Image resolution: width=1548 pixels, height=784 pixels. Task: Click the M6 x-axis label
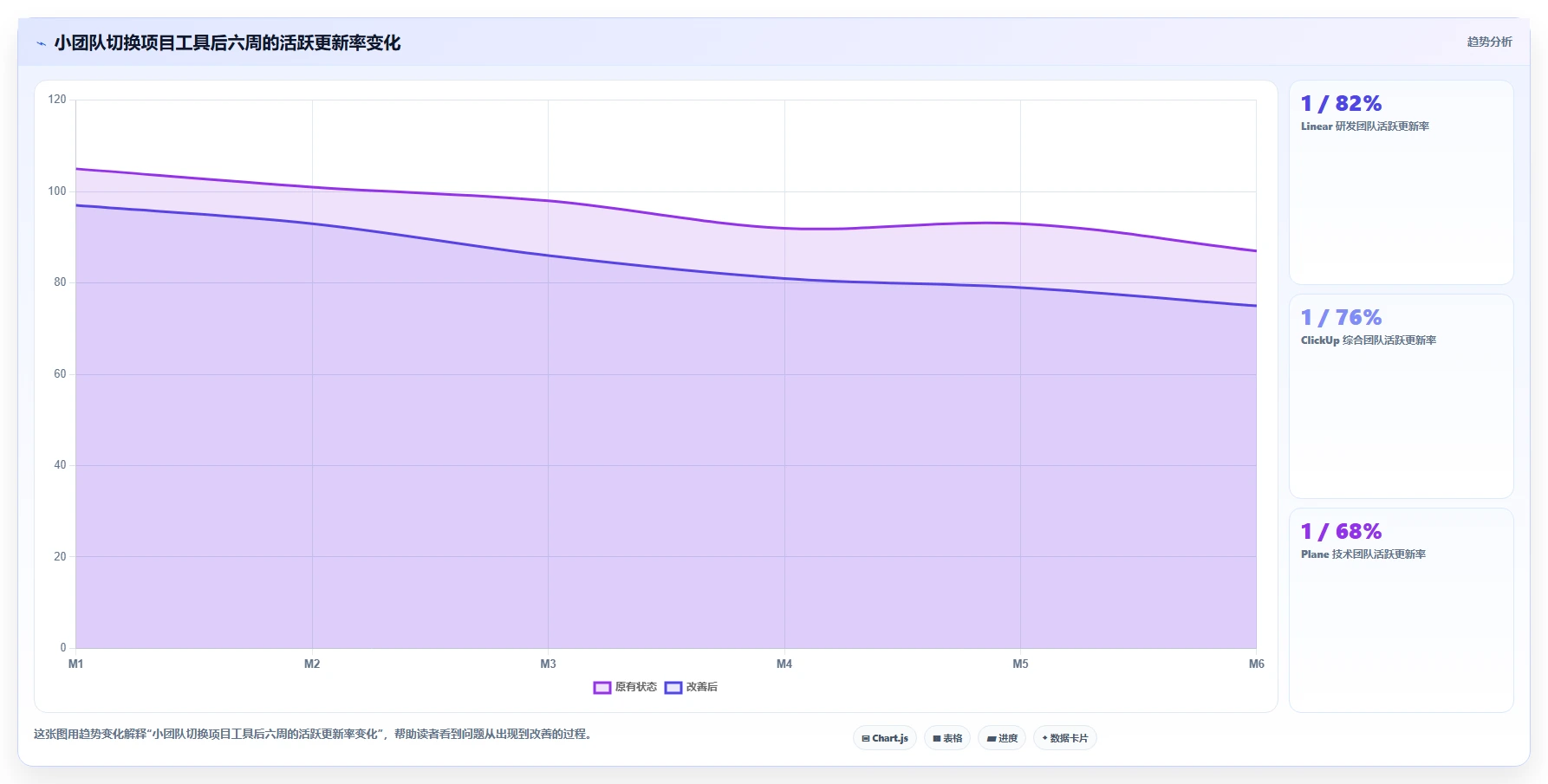[1256, 664]
